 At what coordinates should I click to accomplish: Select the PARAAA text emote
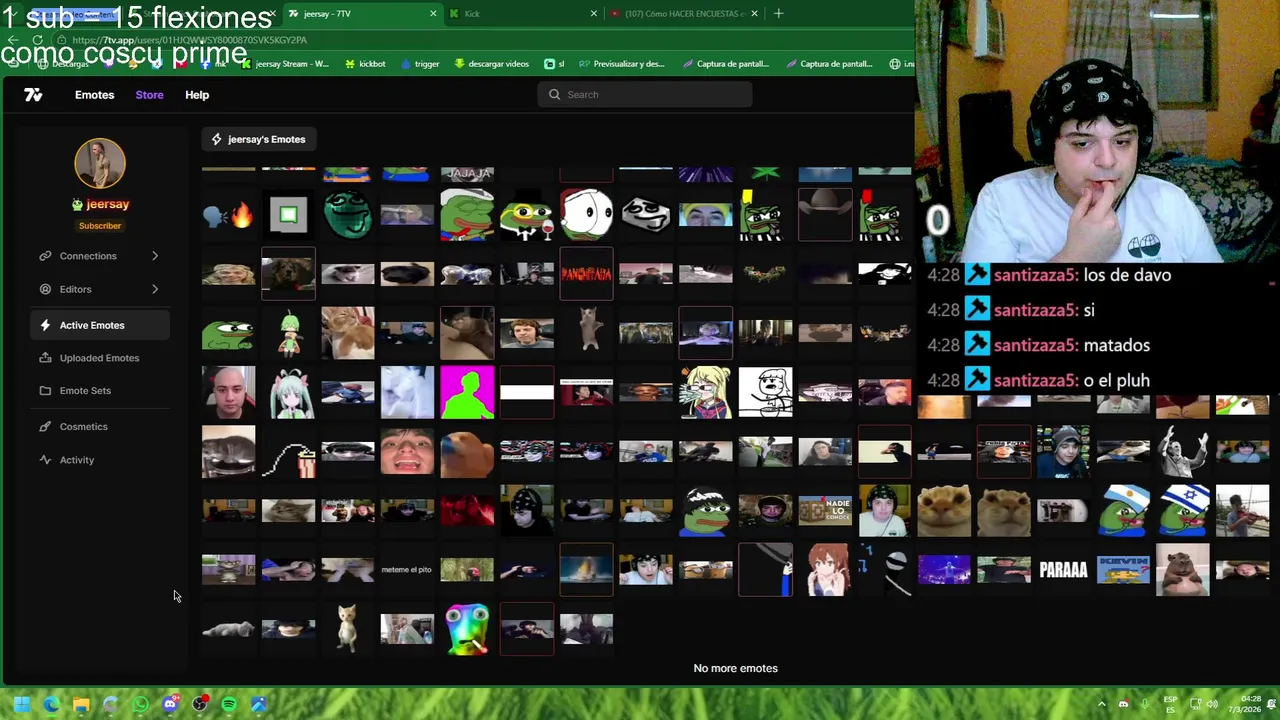click(1063, 570)
